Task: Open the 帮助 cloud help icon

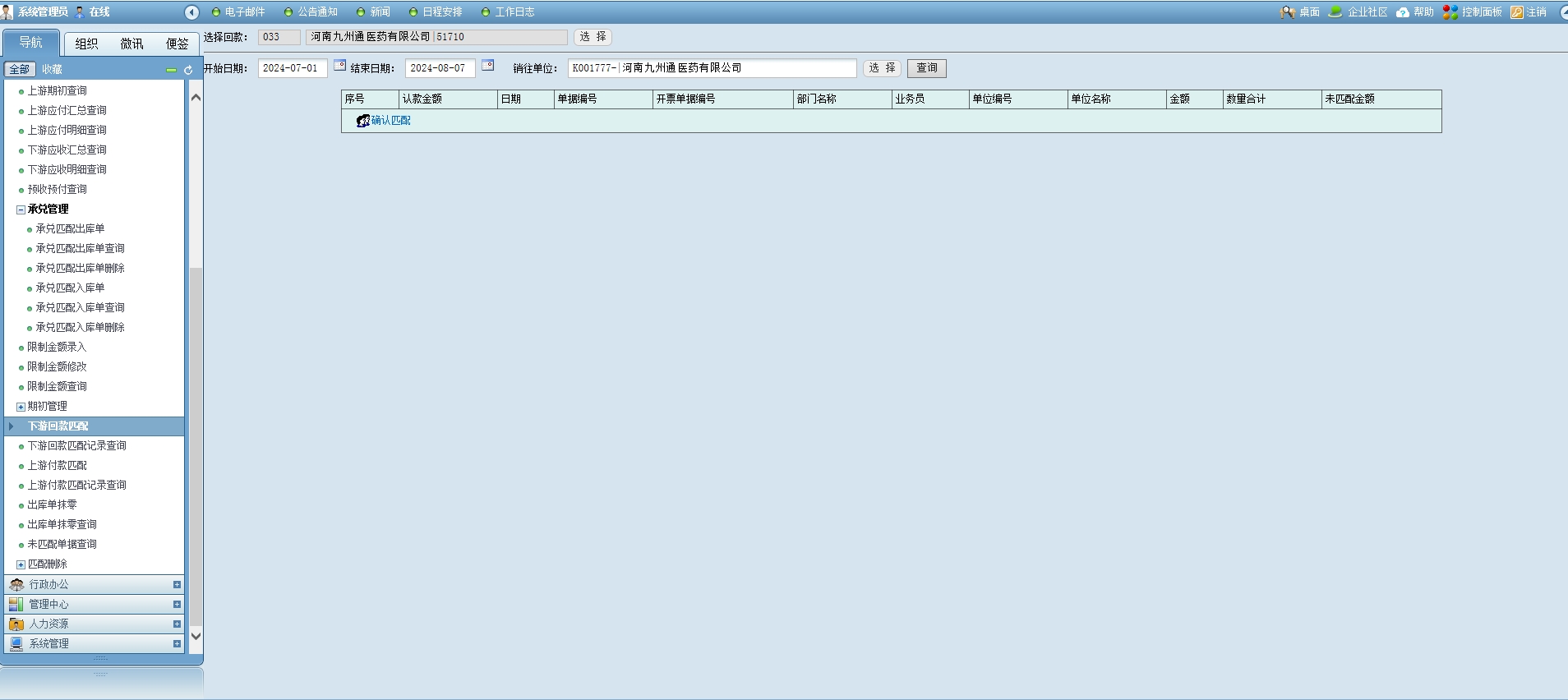Action: pyautogui.click(x=1403, y=12)
